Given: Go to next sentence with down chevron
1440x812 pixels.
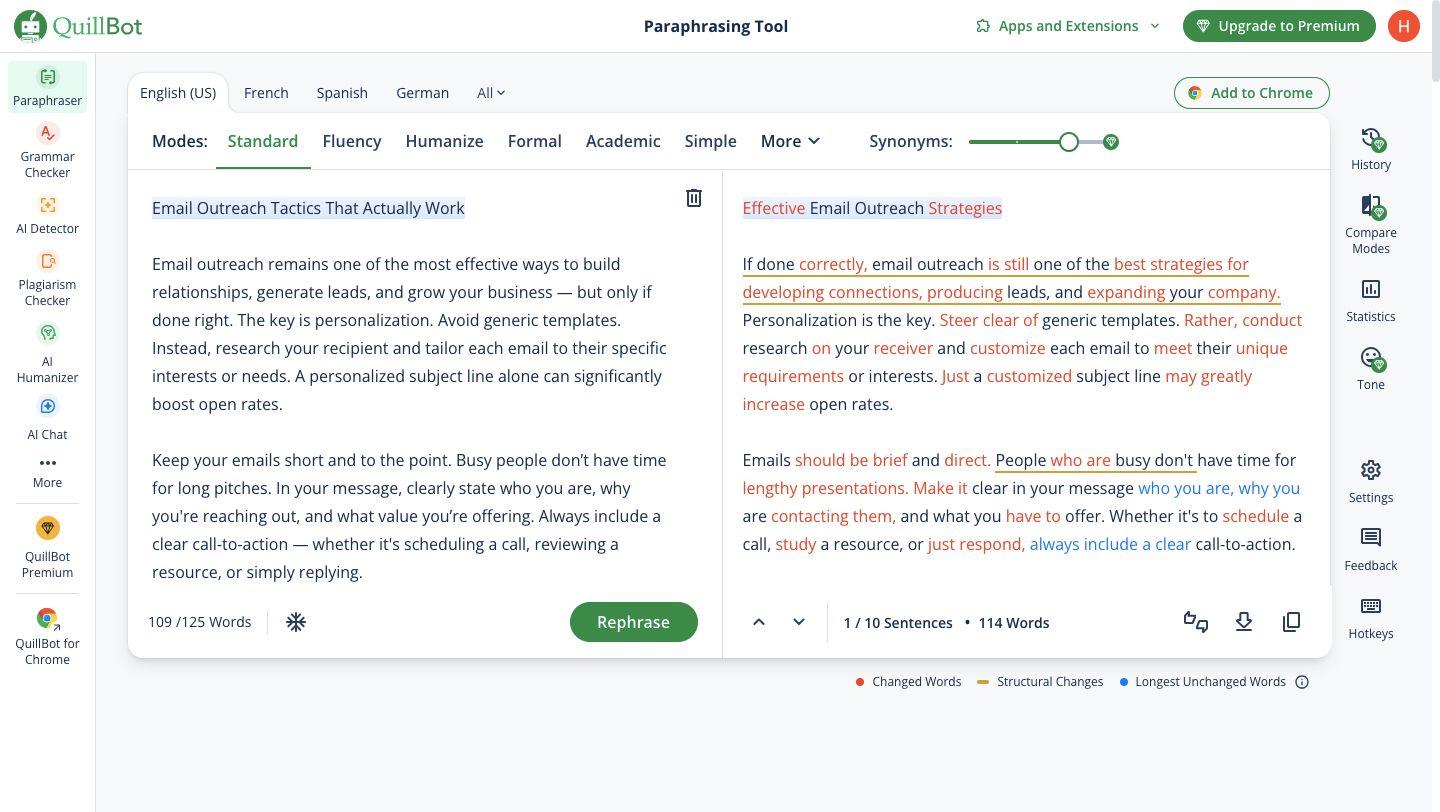Looking at the screenshot, I should tap(798, 622).
